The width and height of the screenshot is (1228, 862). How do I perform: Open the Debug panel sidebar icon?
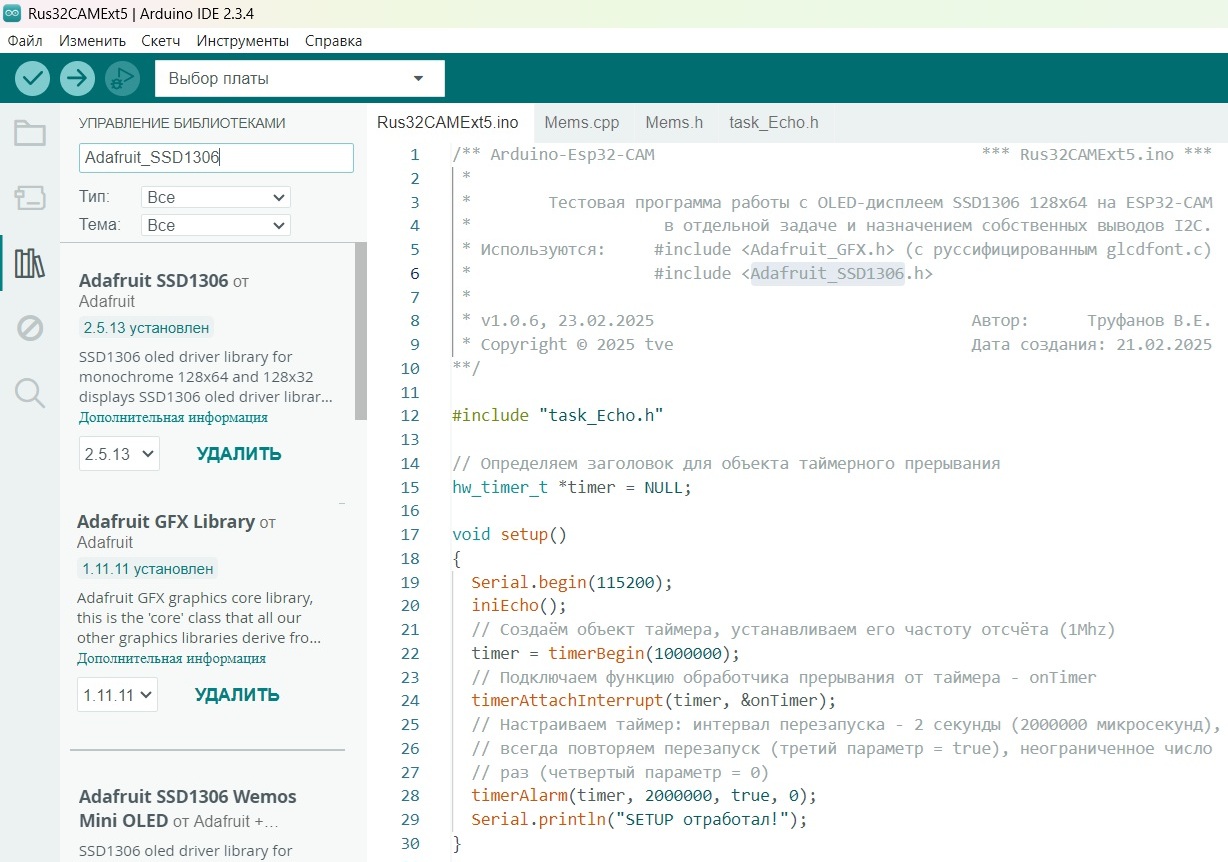coord(30,328)
